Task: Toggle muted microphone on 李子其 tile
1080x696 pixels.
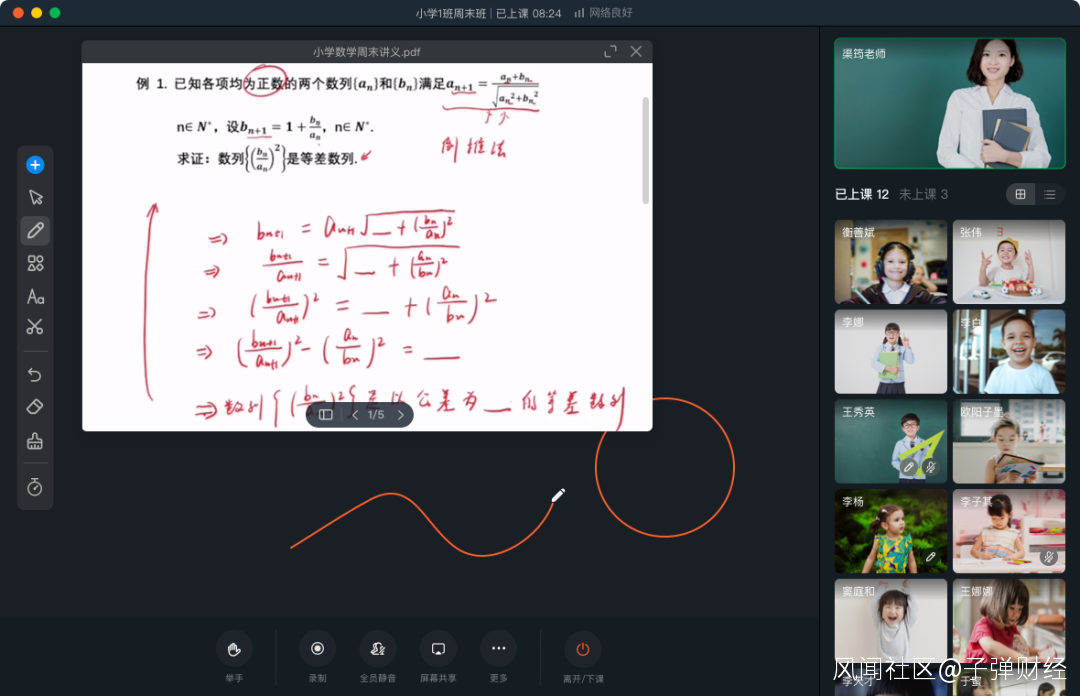Action: pyautogui.click(x=1048, y=557)
